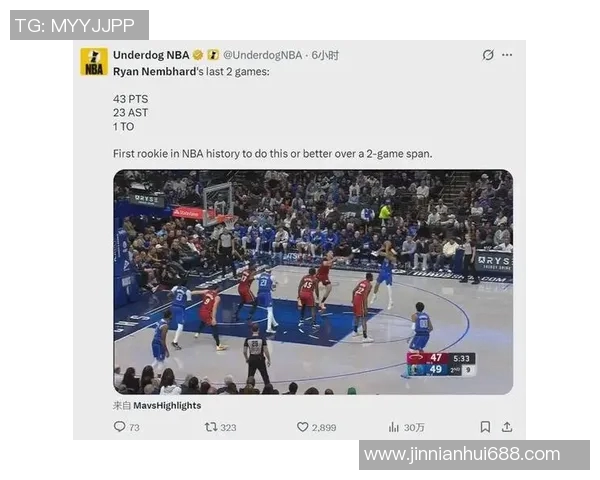View analytics icon showing 30万 views
Viewport: 600px width, 480px height.
tap(394, 427)
